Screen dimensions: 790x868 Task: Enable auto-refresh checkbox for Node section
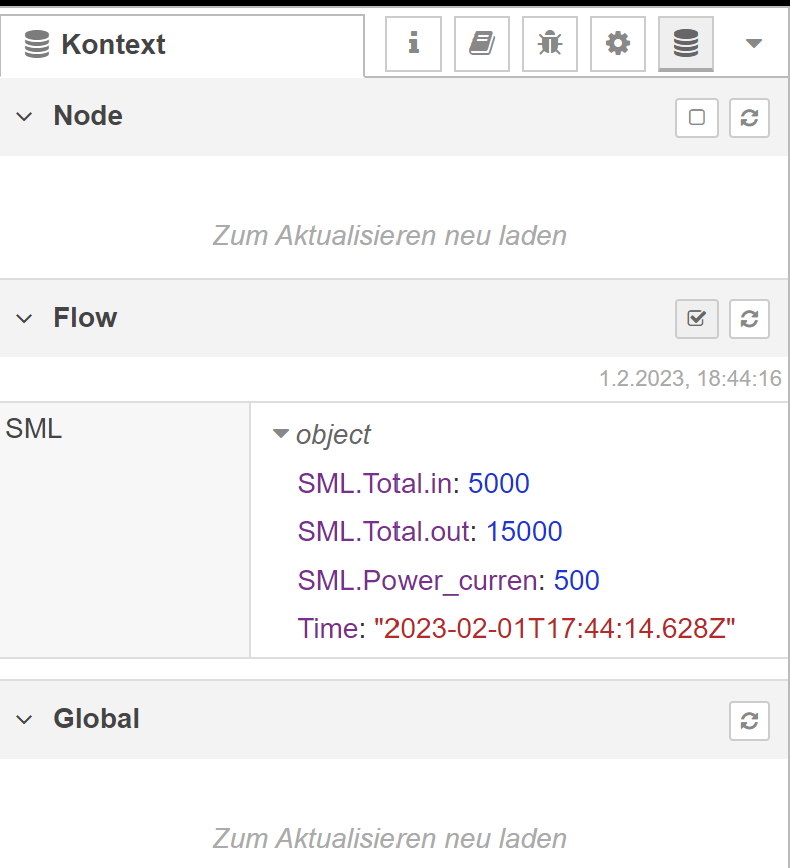tap(697, 117)
